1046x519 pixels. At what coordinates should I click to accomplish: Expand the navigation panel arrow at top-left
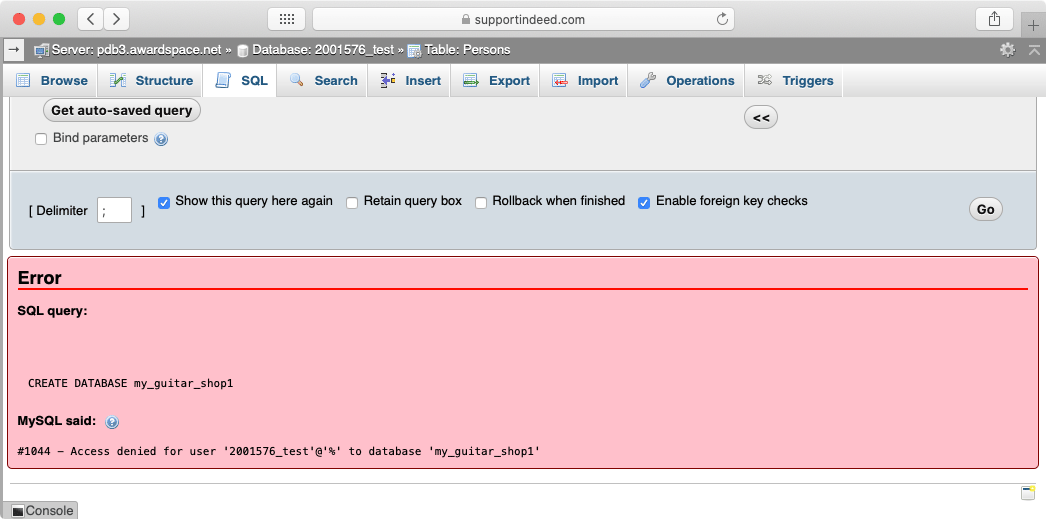(14, 49)
